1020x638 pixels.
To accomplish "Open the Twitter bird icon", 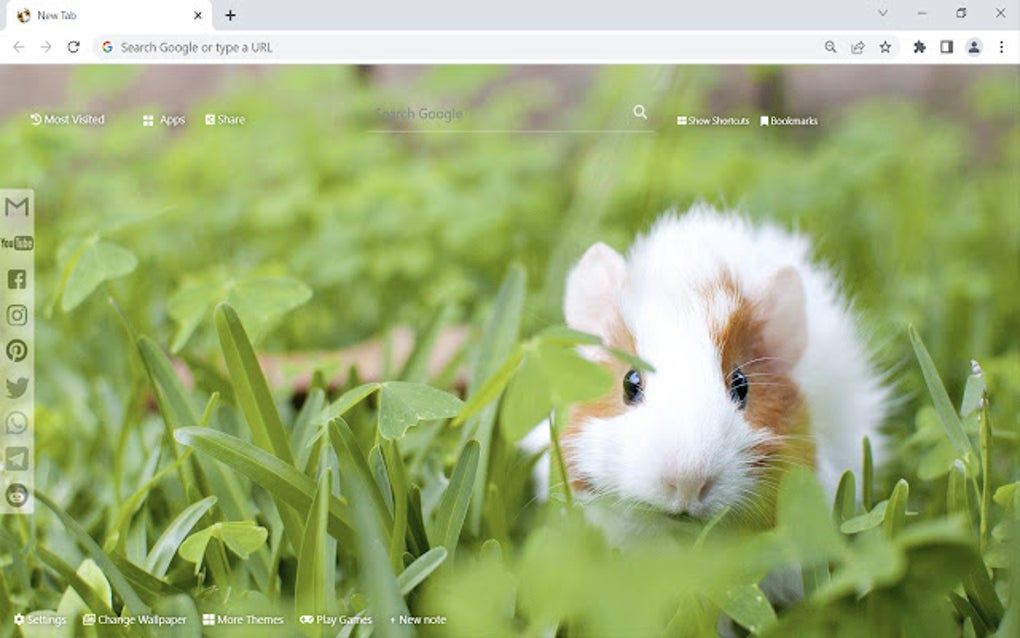I will point(17,387).
